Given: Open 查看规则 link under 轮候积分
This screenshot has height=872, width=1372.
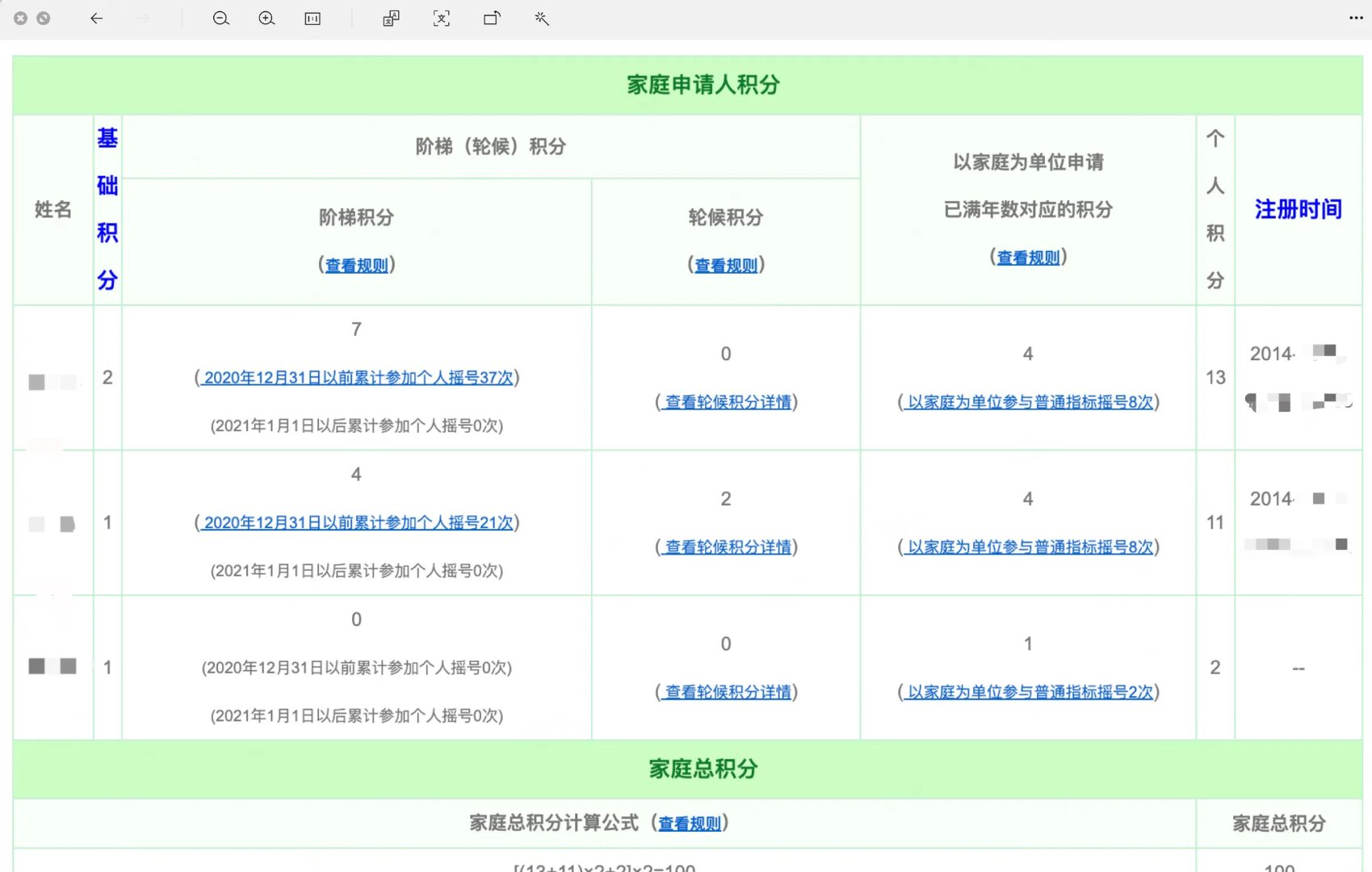Looking at the screenshot, I should [x=726, y=266].
